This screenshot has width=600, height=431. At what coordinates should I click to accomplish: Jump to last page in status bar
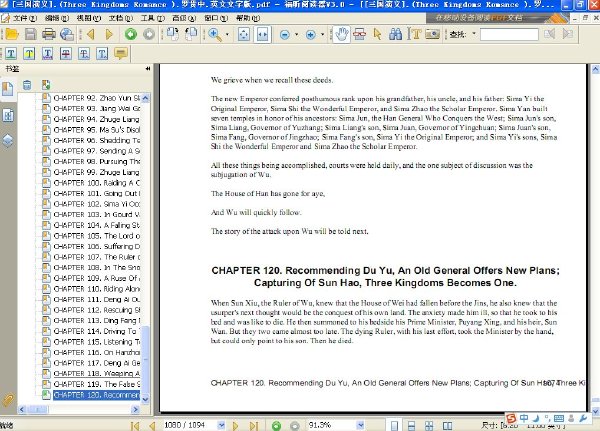click(x=254, y=426)
